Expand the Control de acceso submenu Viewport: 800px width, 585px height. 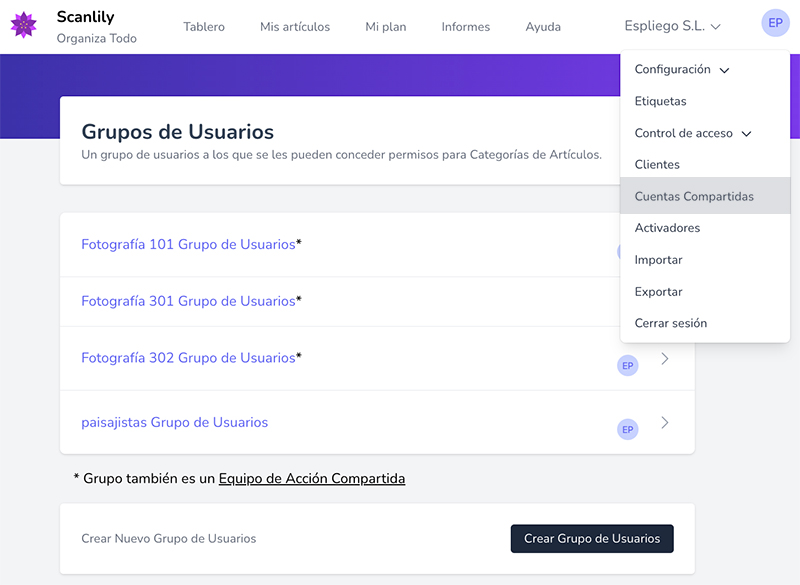(692, 133)
